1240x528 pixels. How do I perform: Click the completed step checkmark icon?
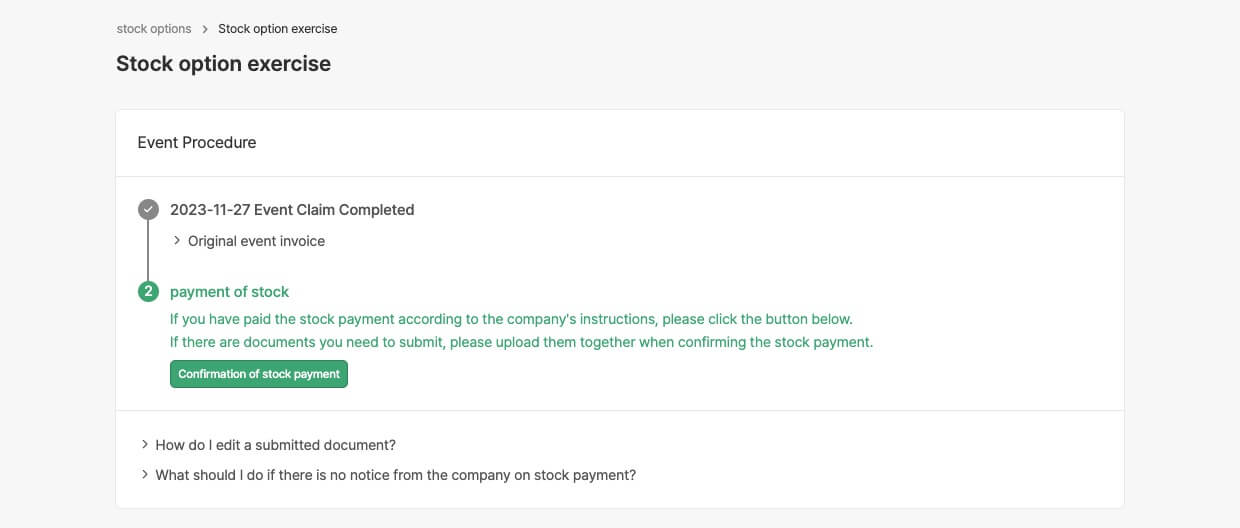coord(148,210)
